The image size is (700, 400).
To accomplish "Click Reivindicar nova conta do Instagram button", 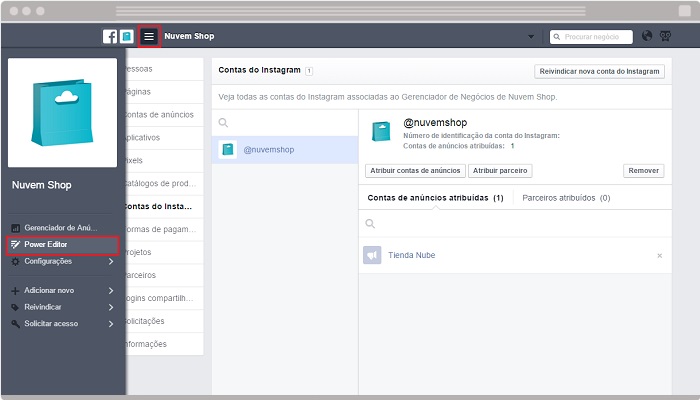I will [599, 71].
